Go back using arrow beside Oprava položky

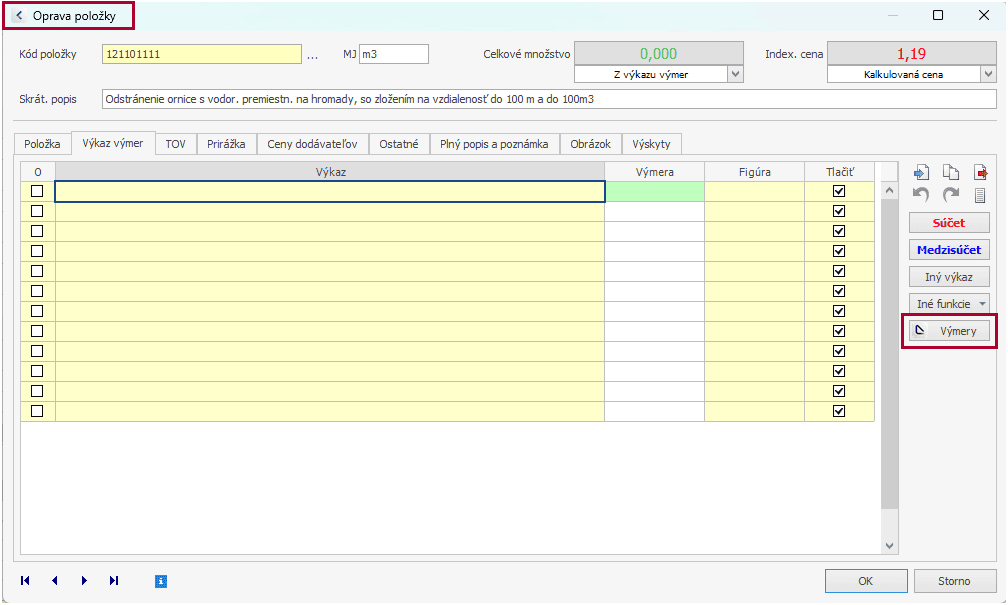click(x=19, y=16)
